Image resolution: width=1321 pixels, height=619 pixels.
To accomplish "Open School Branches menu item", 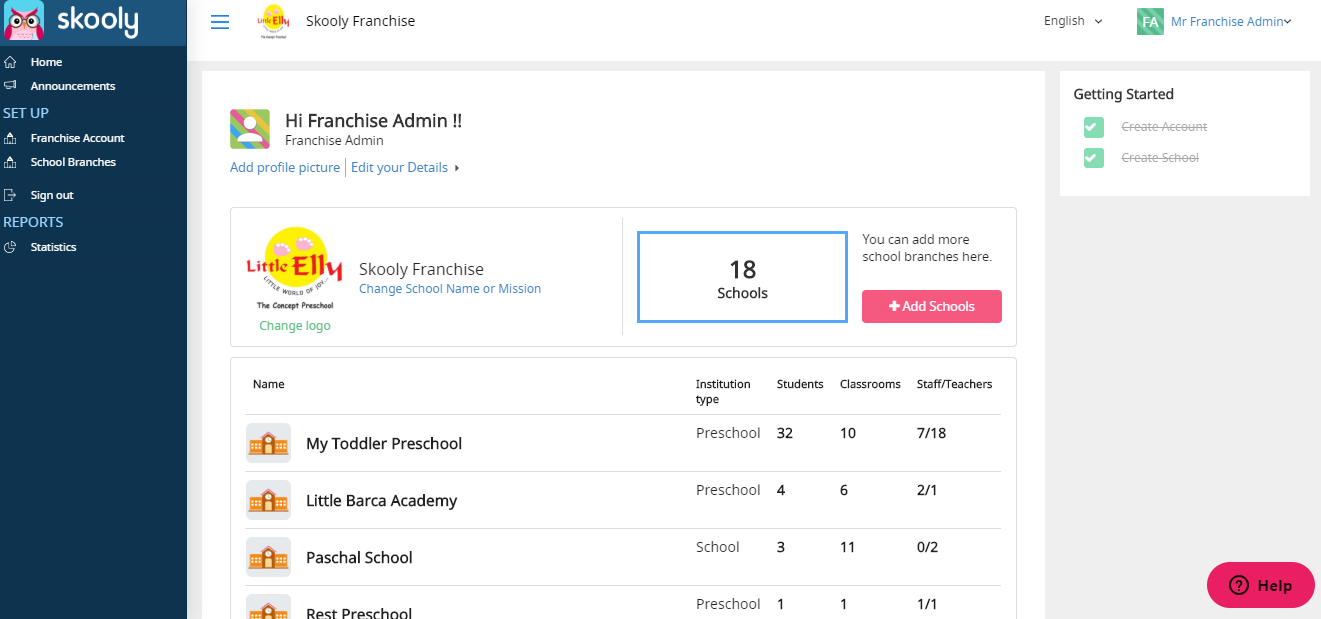I will pos(73,162).
